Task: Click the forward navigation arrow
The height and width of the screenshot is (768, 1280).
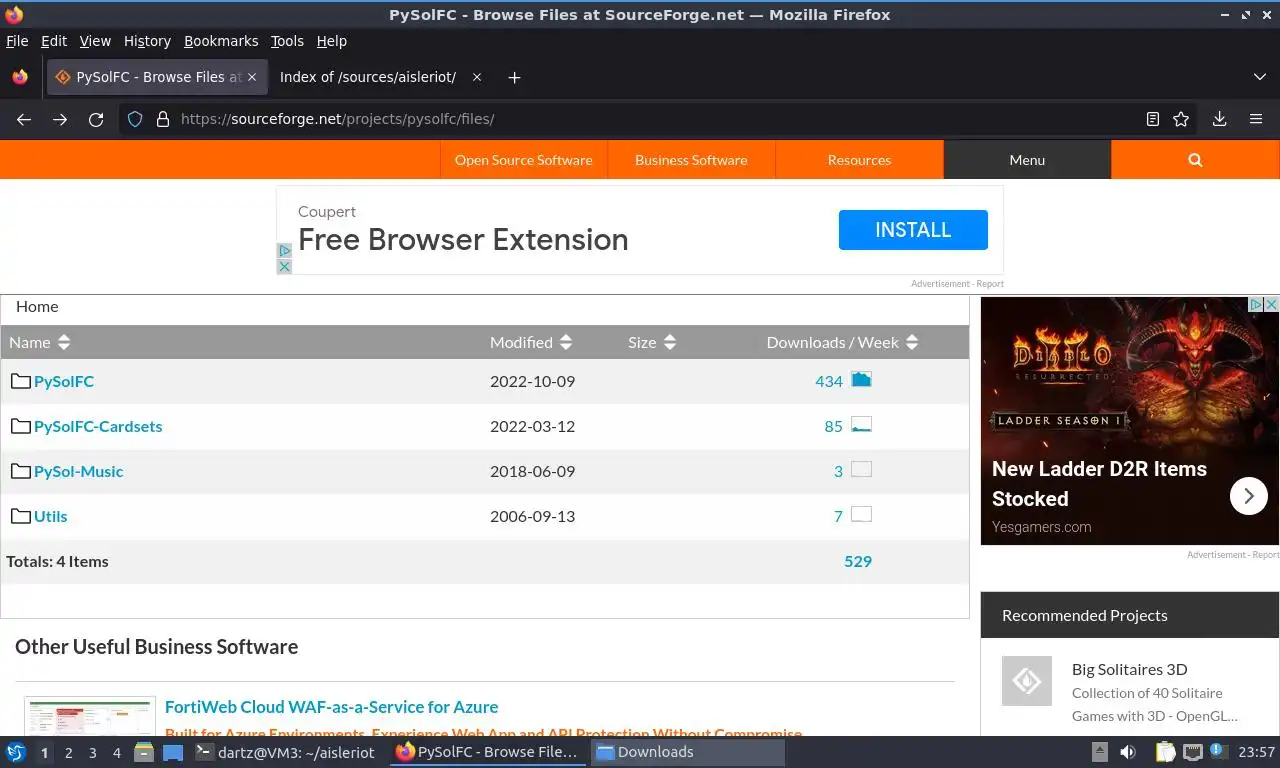Action: click(x=60, y=119)
